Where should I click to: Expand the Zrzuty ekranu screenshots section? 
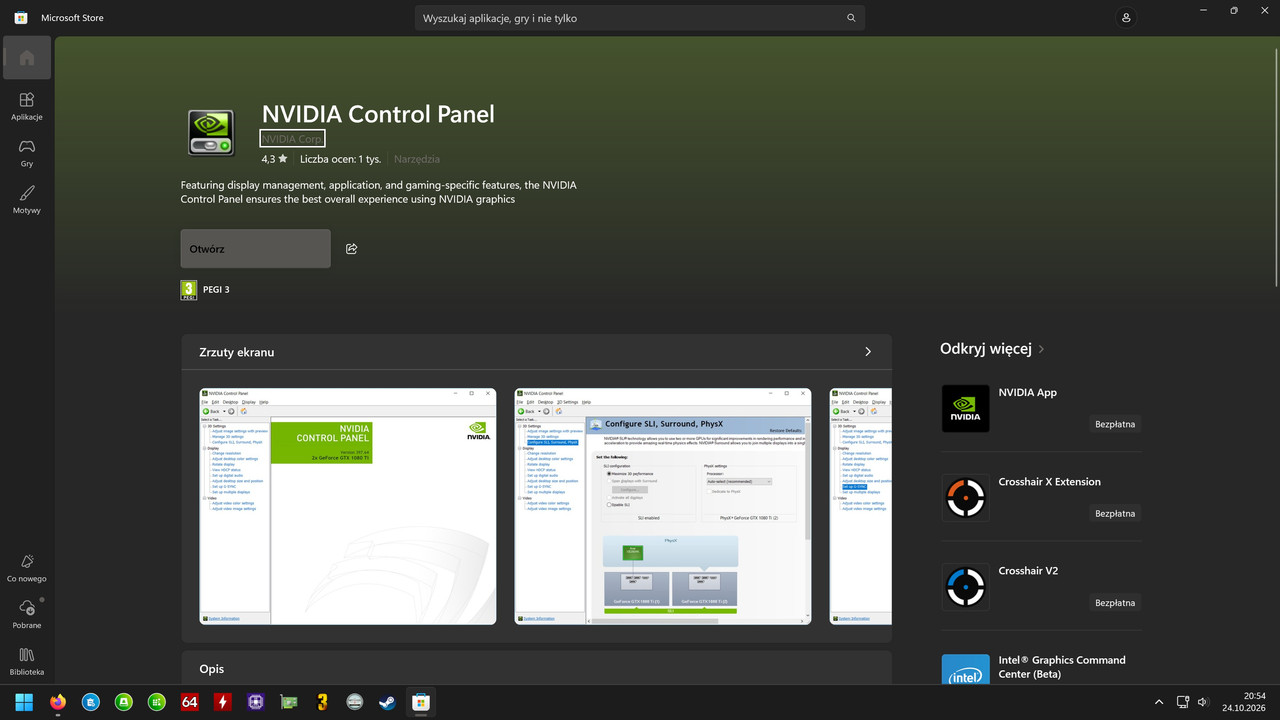(x=868, y=352)
